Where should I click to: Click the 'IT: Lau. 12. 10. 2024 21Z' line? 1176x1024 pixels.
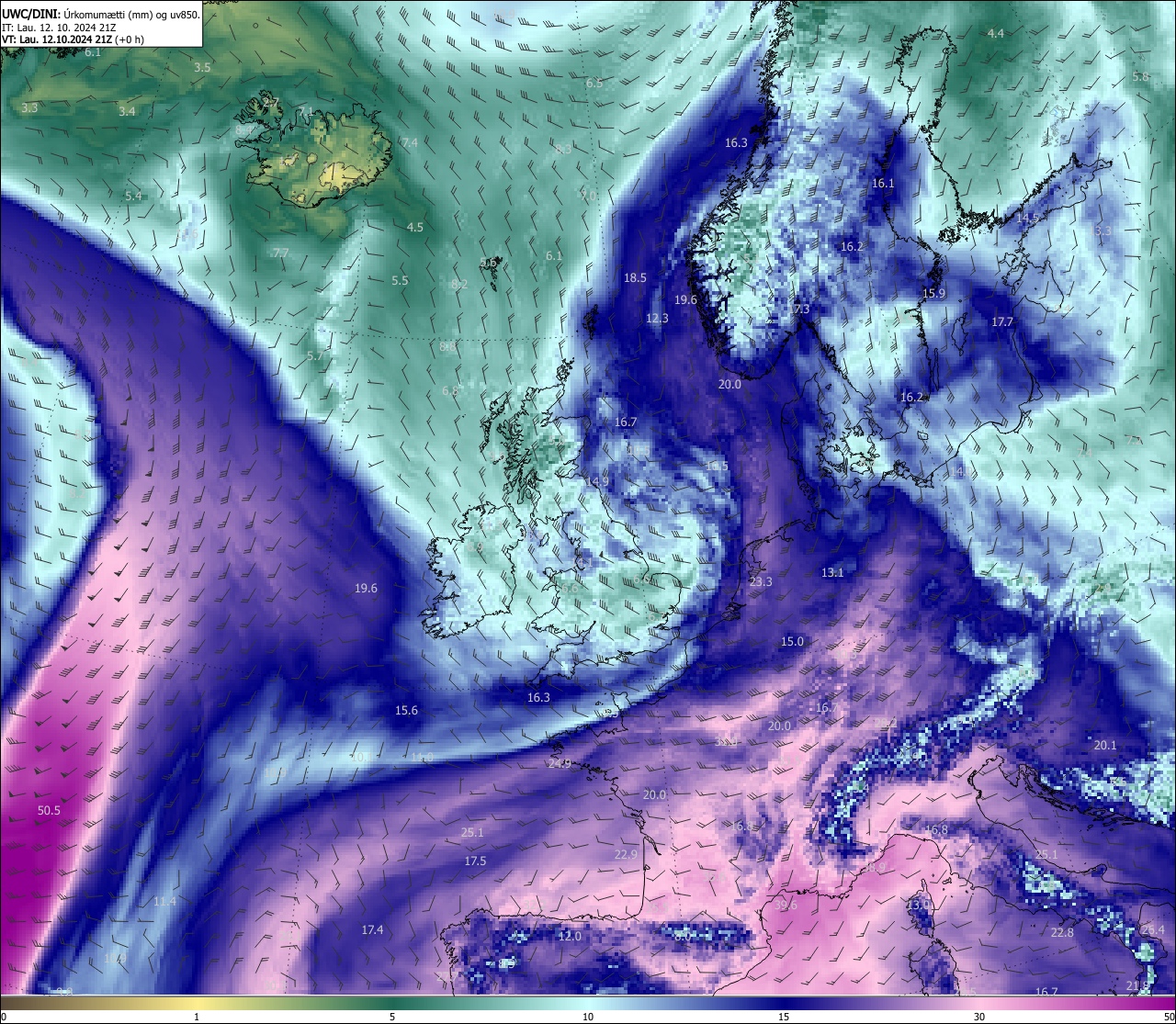point(59,28)
